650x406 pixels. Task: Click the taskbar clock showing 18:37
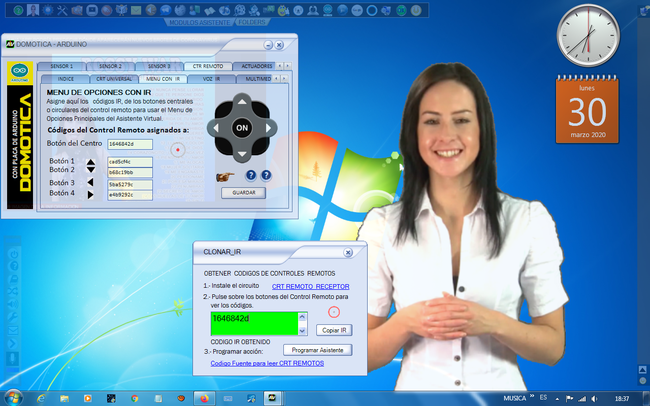coord(622,399)
